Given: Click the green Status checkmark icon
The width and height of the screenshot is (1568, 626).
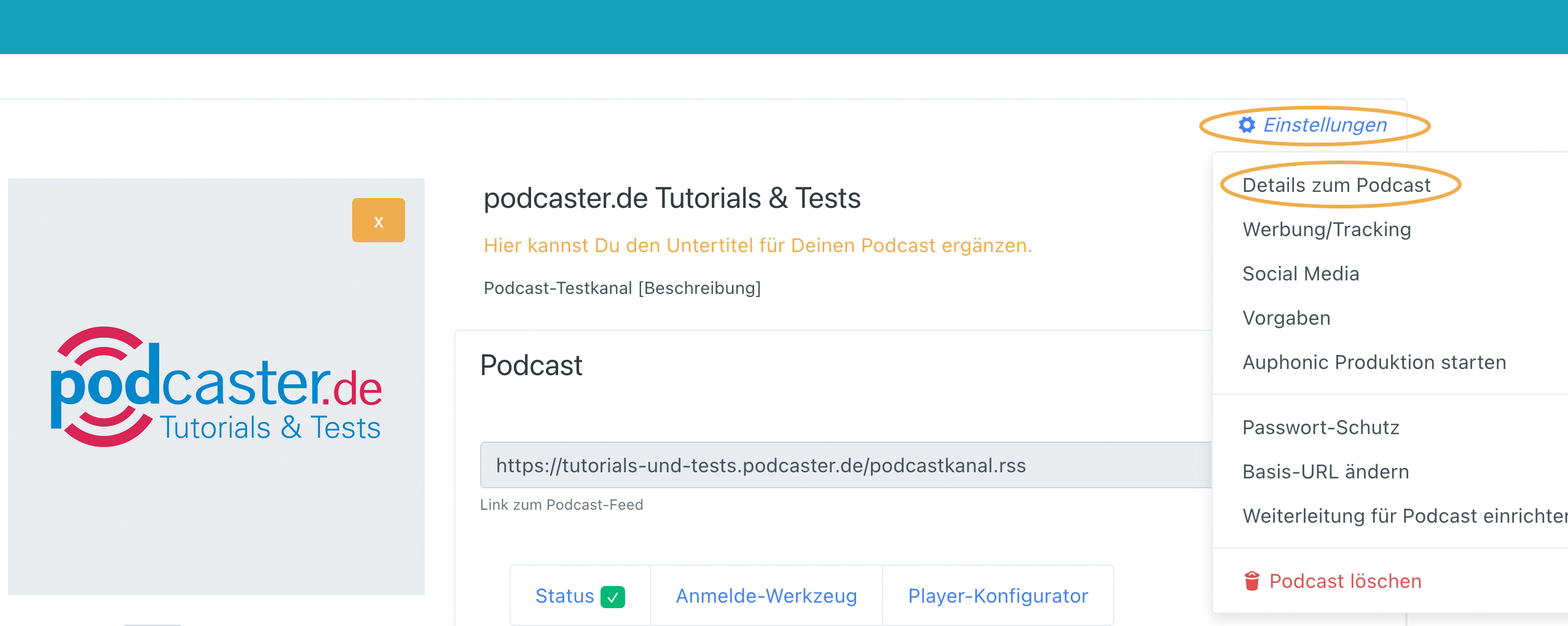Looking at the screenshot, I should click(x=613, y=596).
